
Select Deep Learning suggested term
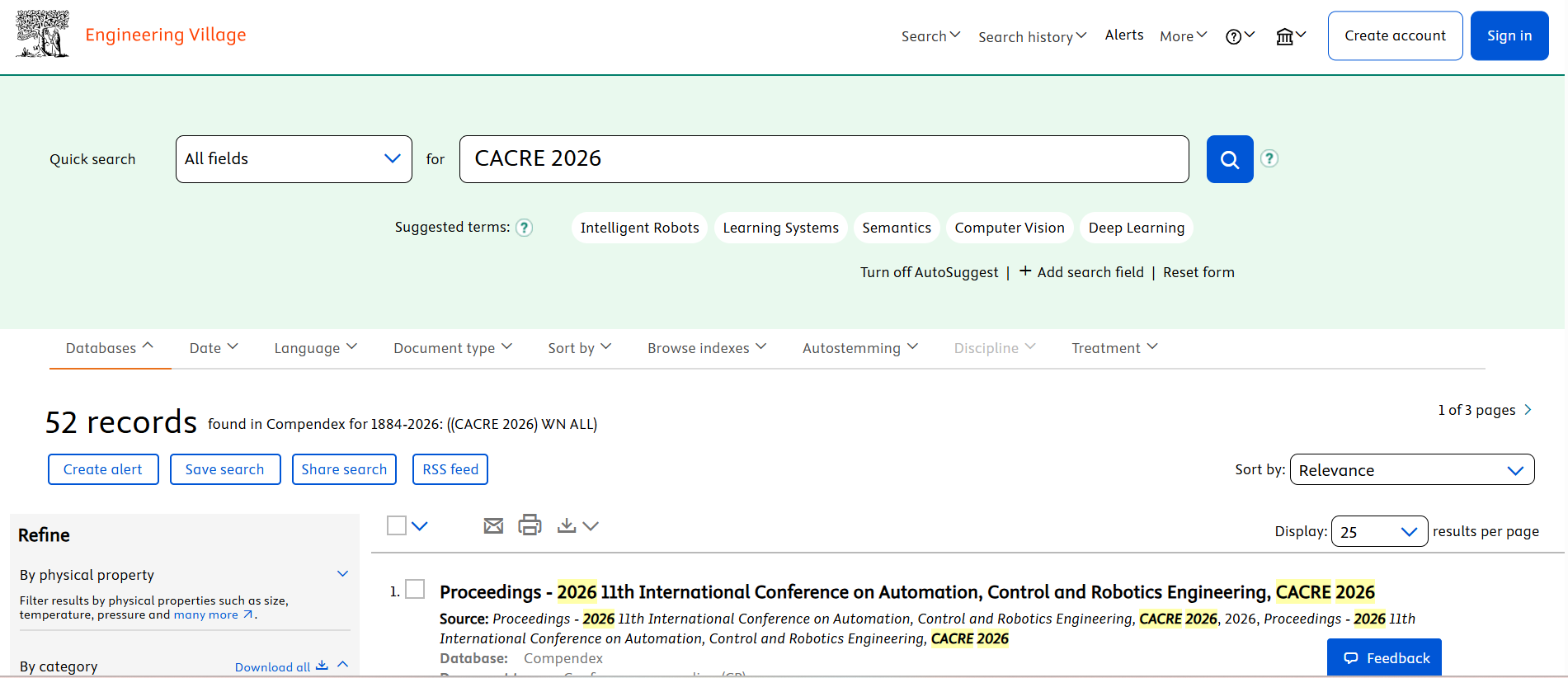(1136, 228)
